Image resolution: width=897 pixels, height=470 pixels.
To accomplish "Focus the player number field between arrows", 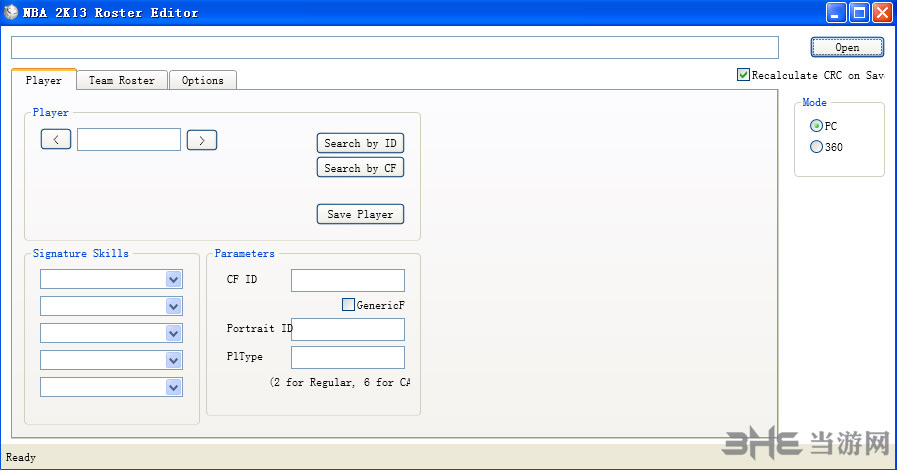I will coord(129,140).
